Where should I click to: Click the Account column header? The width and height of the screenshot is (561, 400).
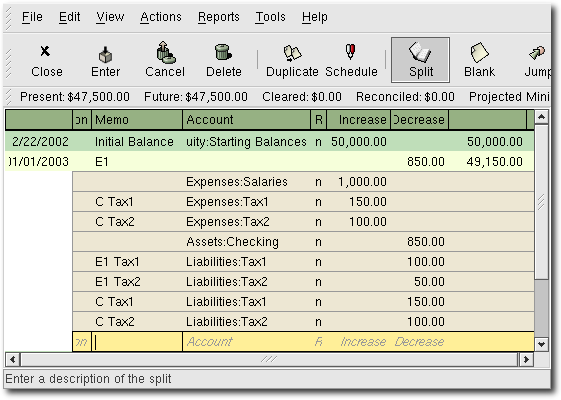pos(247,119)
